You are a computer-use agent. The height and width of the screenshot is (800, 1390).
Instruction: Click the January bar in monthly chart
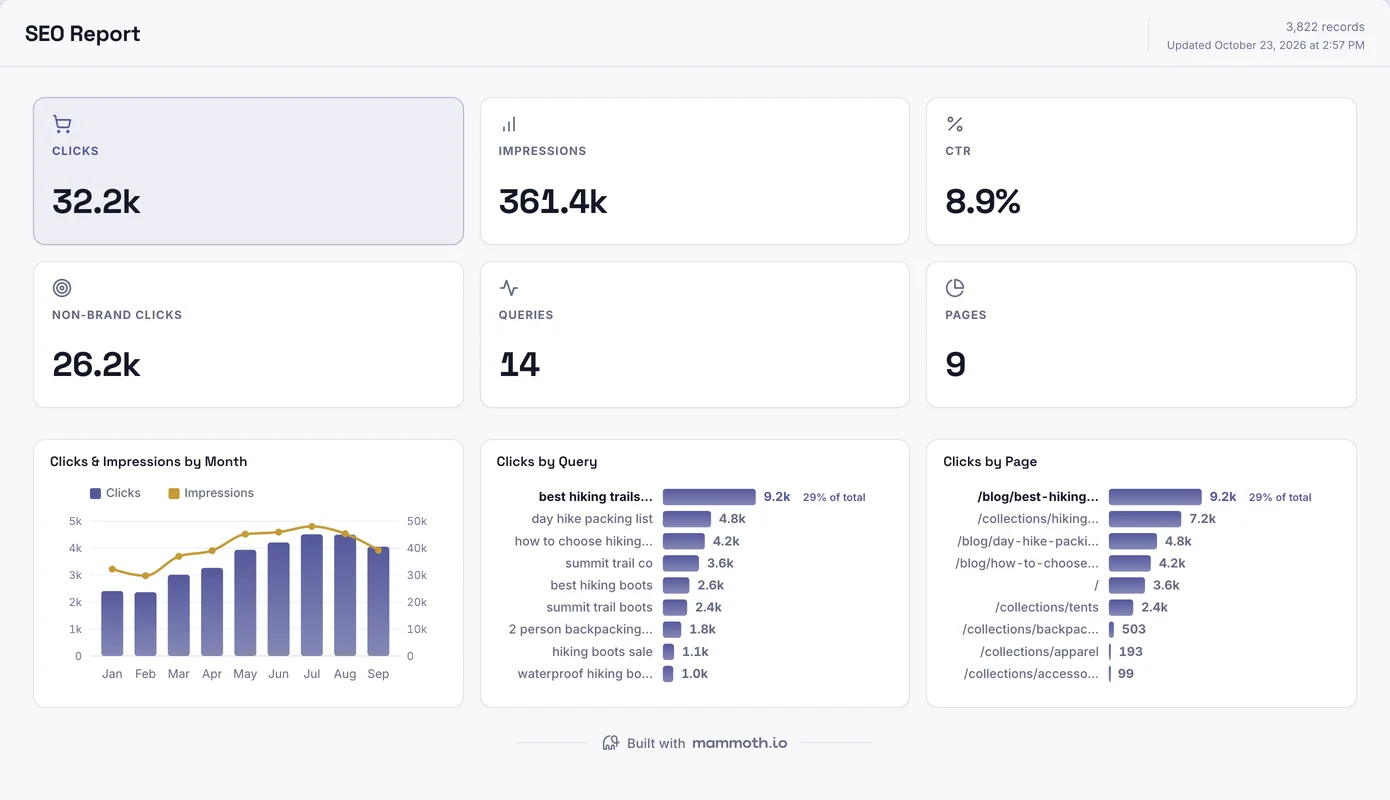112,624
